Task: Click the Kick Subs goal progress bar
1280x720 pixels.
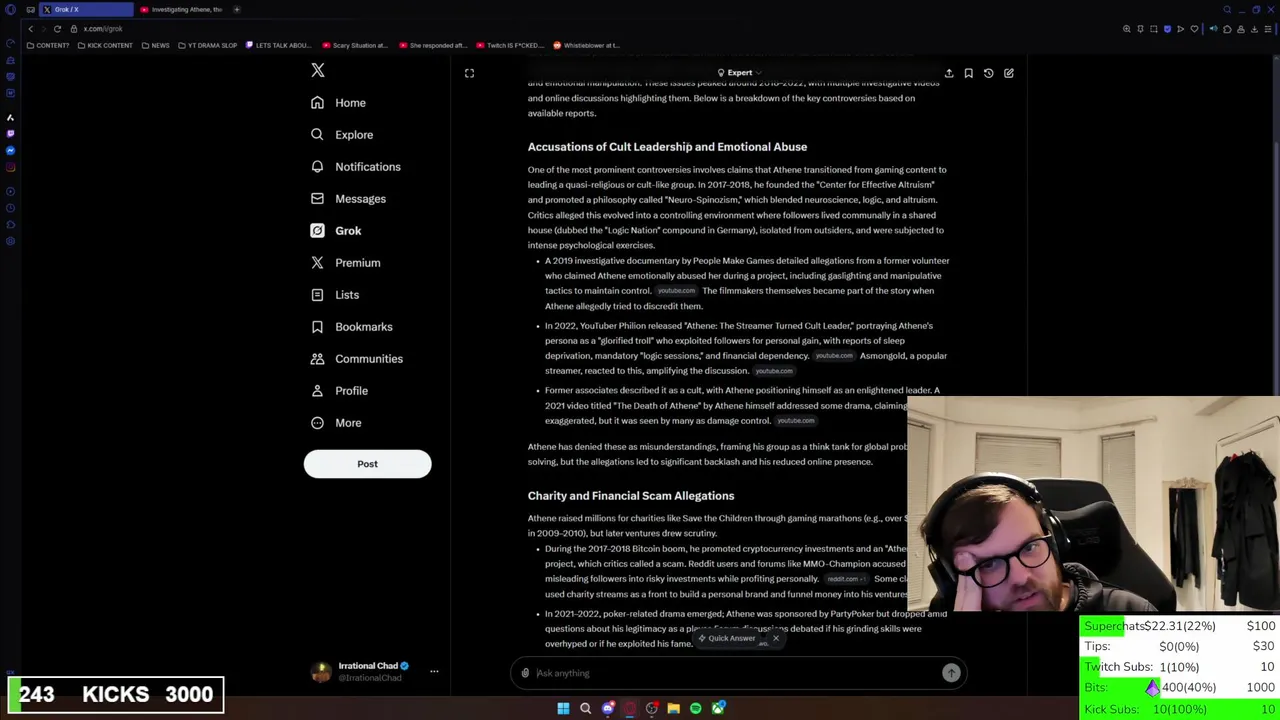Action: coord(1180,709)
